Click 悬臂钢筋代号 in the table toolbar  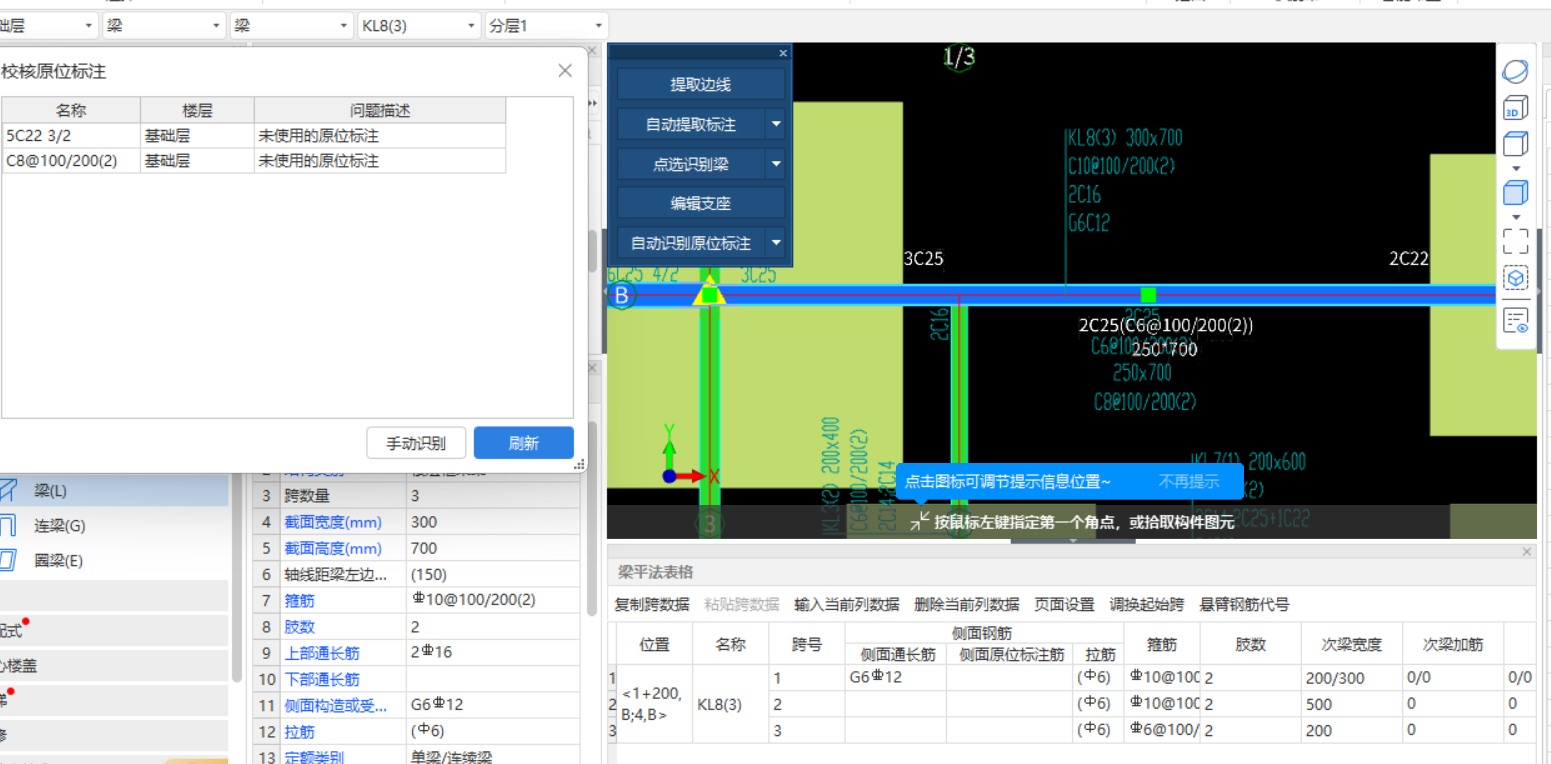pos(1244,604)
